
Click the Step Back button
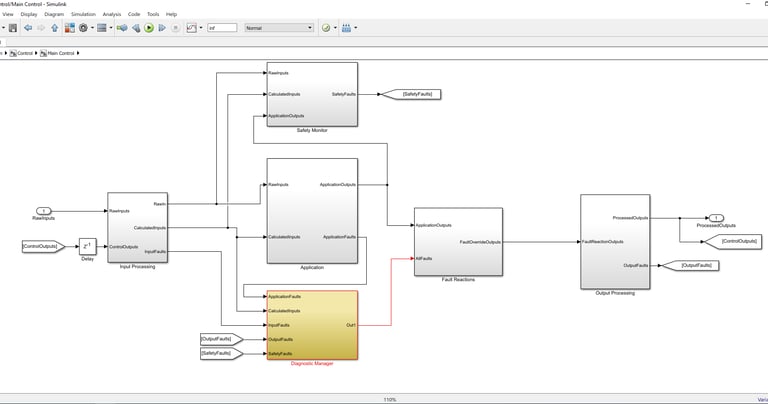136,28
